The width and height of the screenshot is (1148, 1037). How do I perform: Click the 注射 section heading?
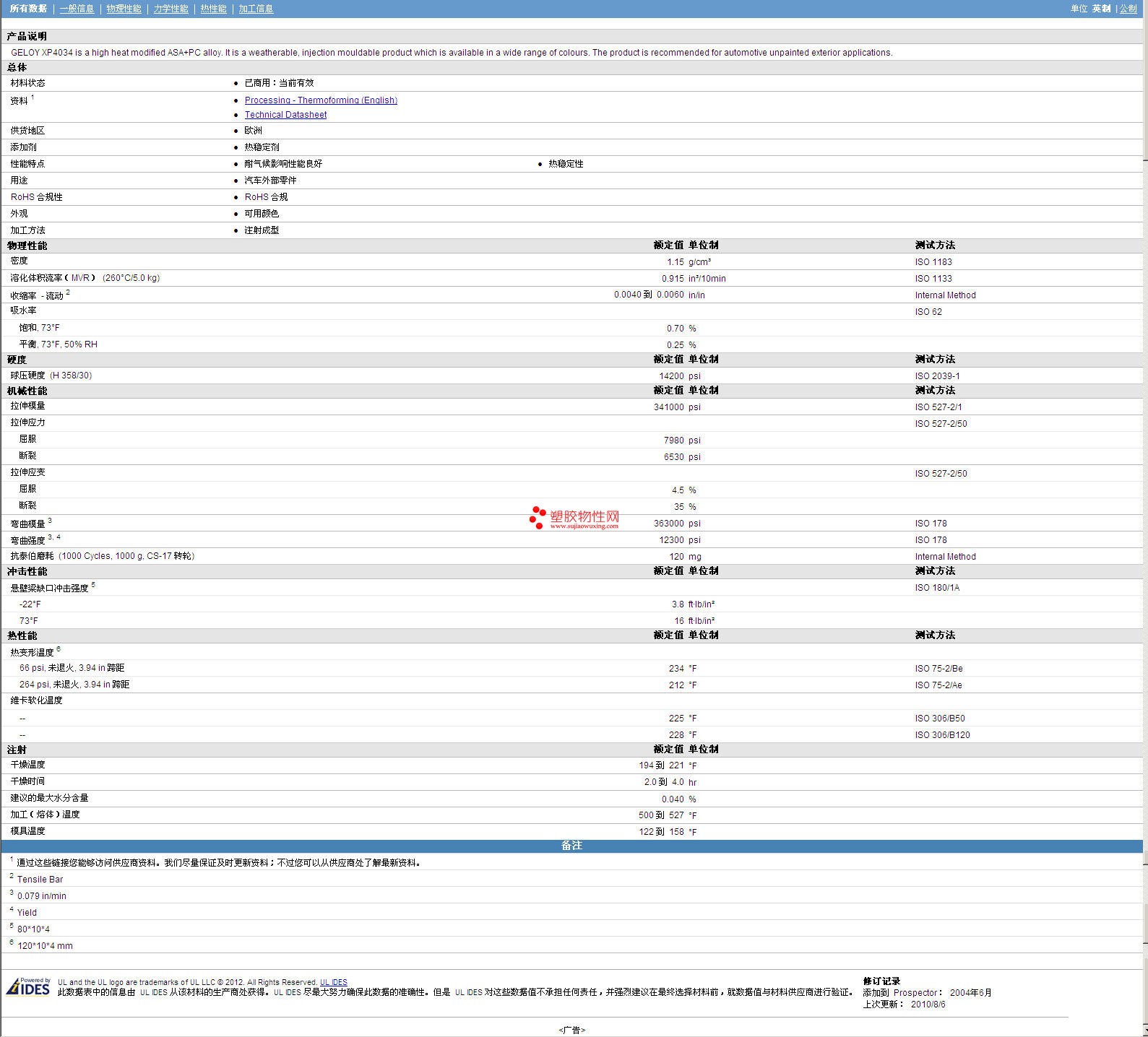coord(17,750)
